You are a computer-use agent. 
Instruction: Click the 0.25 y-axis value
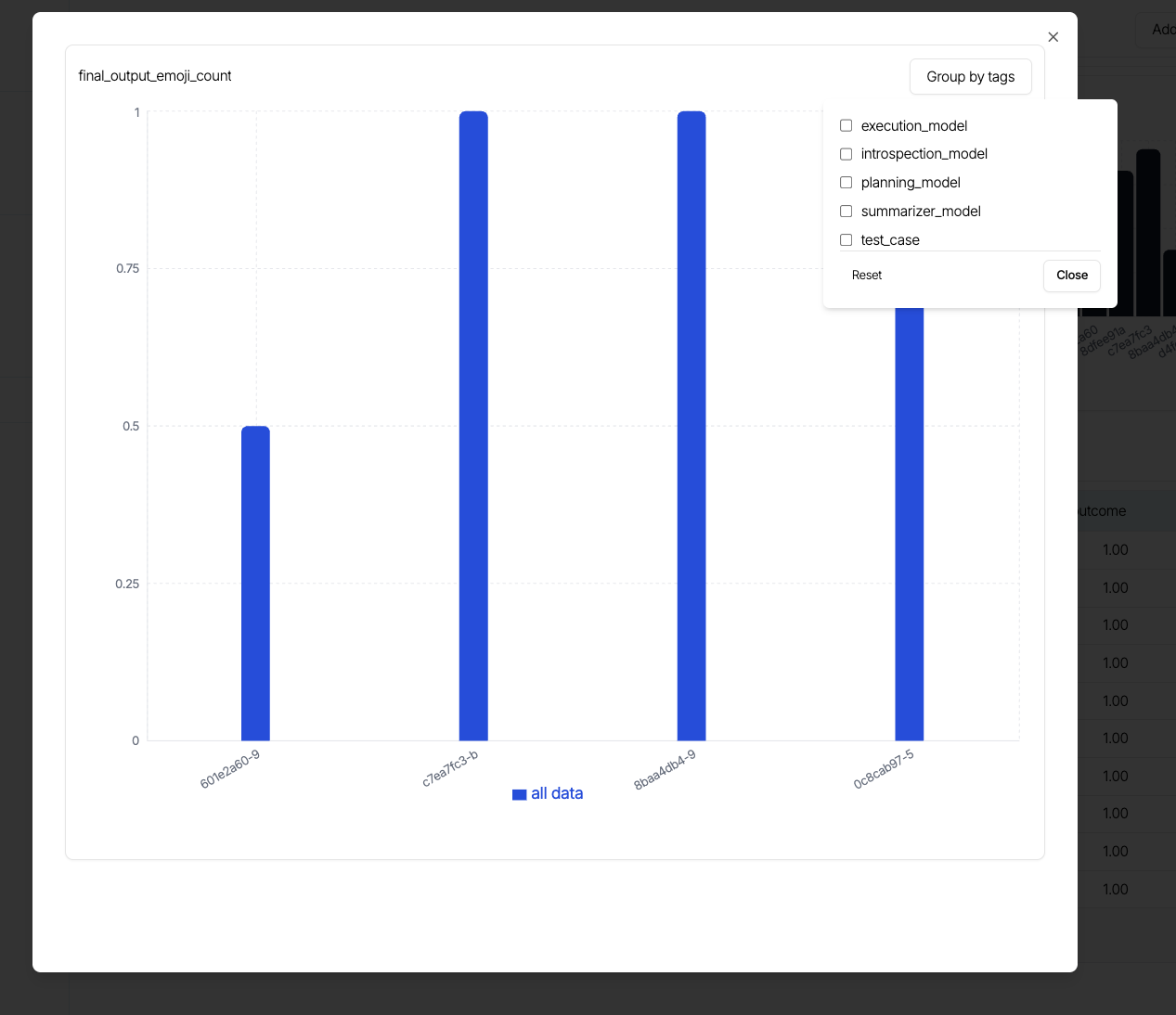click(127, 585)
